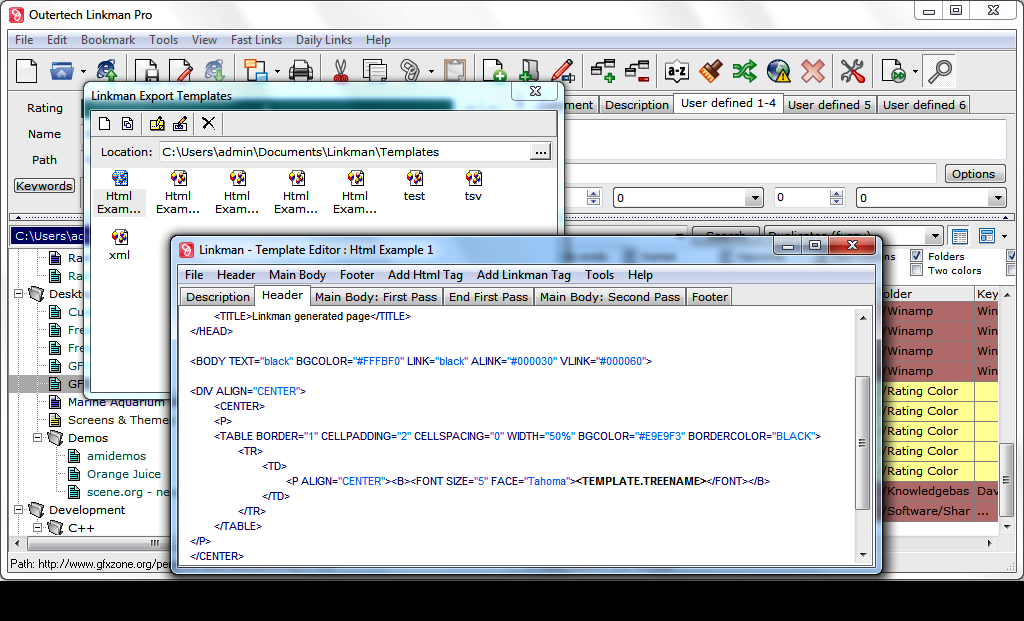
Task: Click the duplicate template icon in Export Templates
Action: (x=127, y=123)
